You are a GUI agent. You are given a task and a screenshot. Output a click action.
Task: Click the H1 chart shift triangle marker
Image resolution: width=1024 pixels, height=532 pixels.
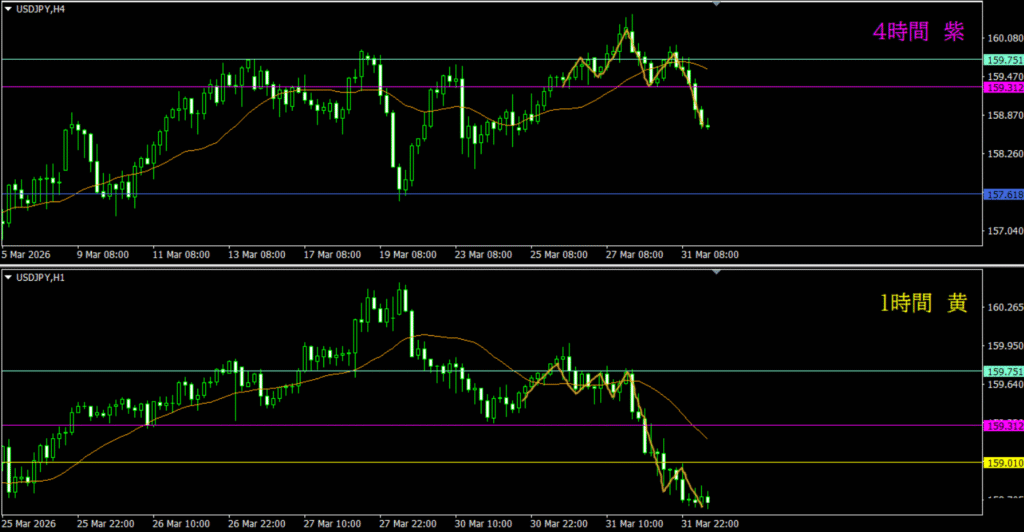(x=715, y=271)
